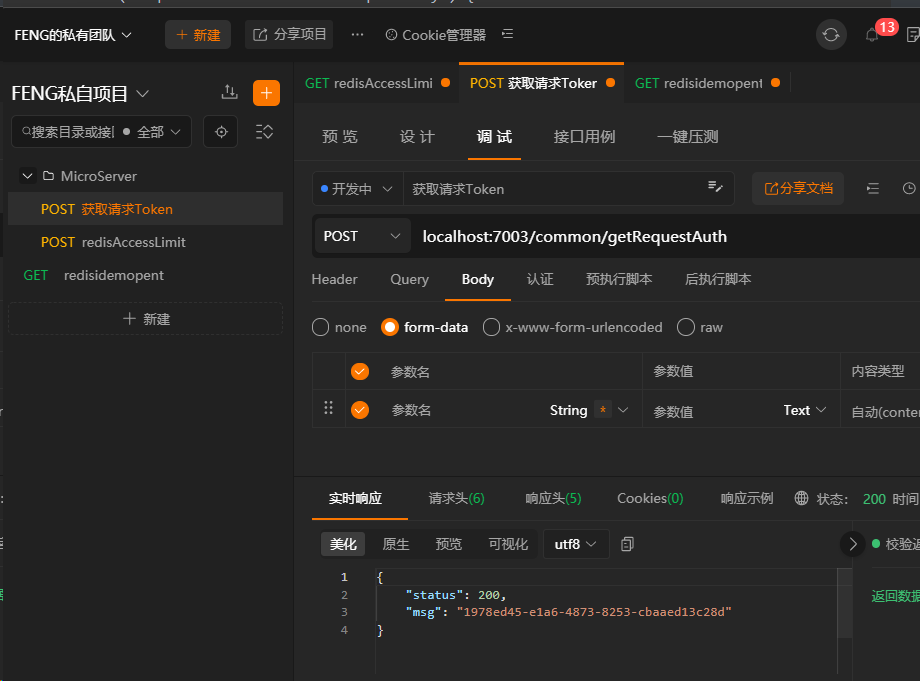Select x-www-form-urlencoded body type
920x681 pixels.
coord(491,327)
